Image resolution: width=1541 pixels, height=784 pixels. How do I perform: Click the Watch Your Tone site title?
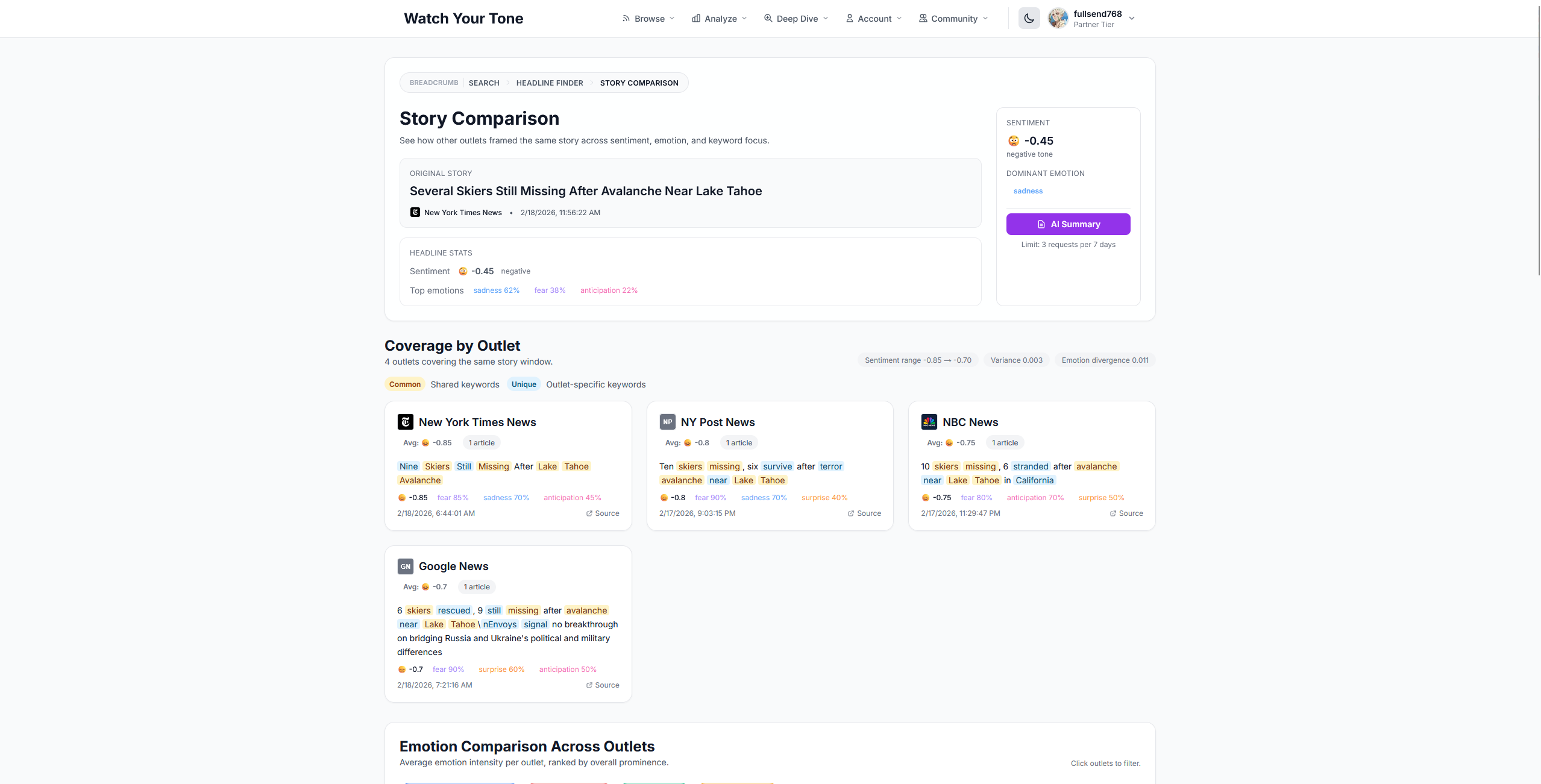463,19
